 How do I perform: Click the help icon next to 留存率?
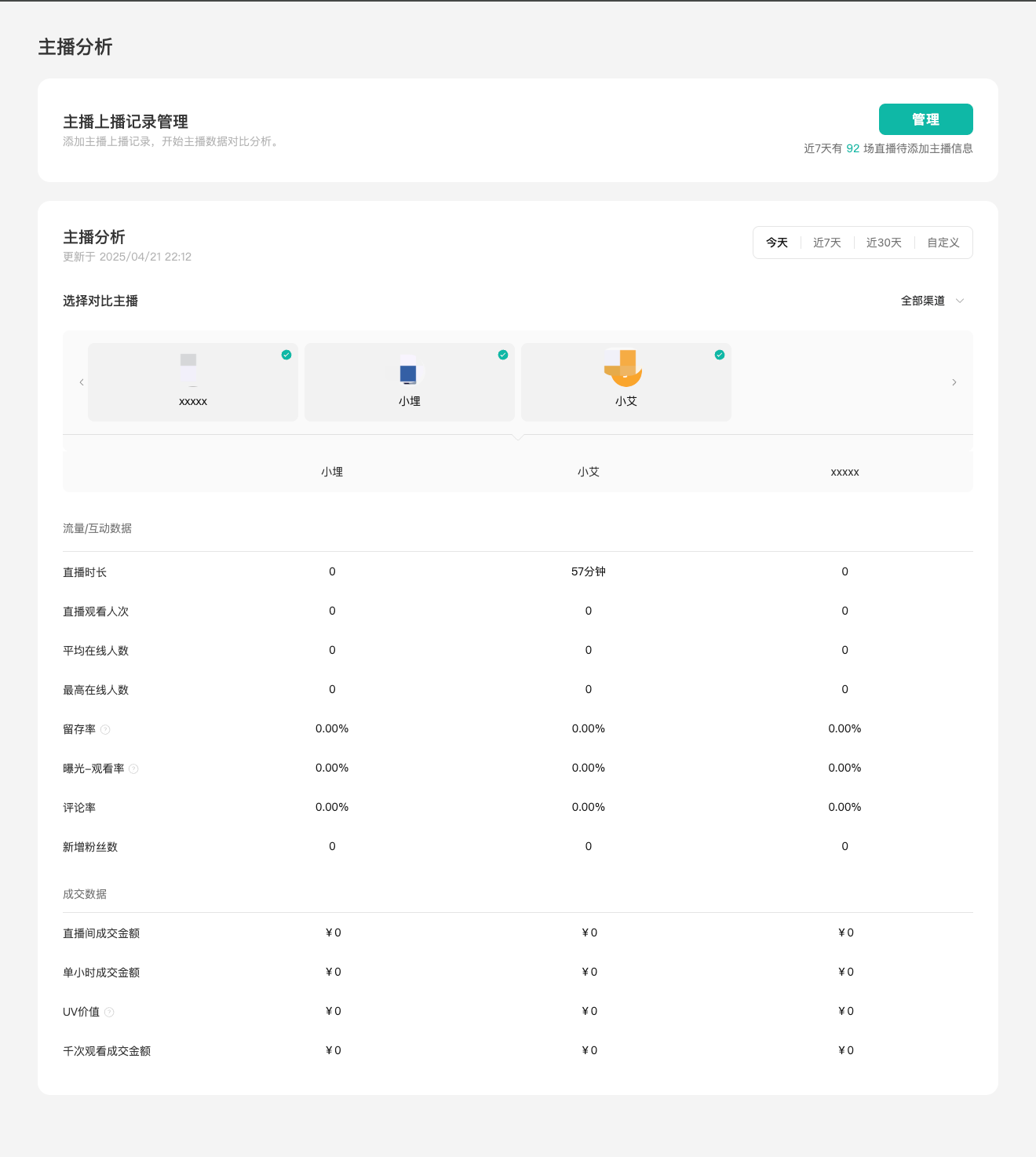tap(105, 729)
